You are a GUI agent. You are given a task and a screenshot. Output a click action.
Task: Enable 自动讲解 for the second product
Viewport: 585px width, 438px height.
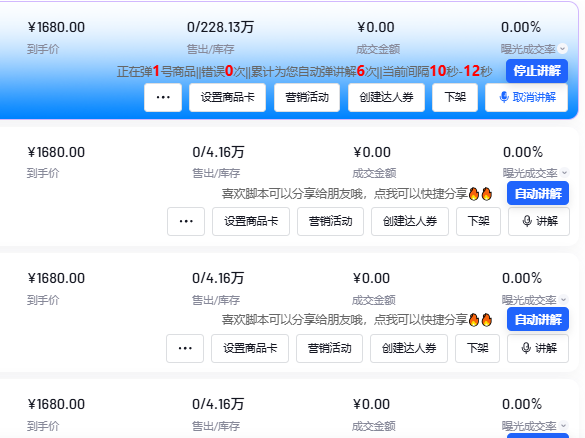pos(538,193)
